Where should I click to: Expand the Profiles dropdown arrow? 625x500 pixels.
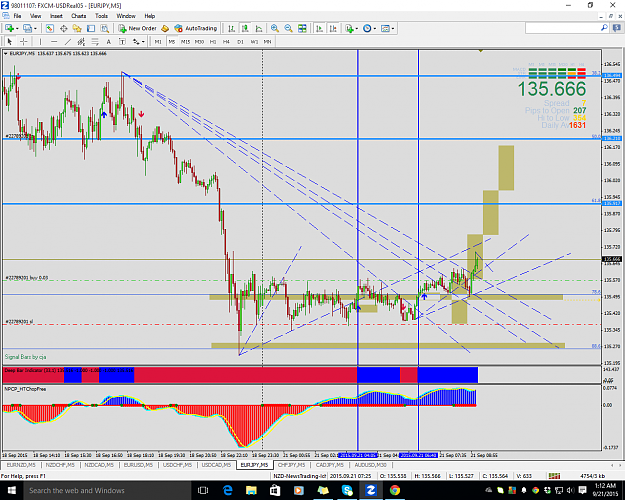35,29
